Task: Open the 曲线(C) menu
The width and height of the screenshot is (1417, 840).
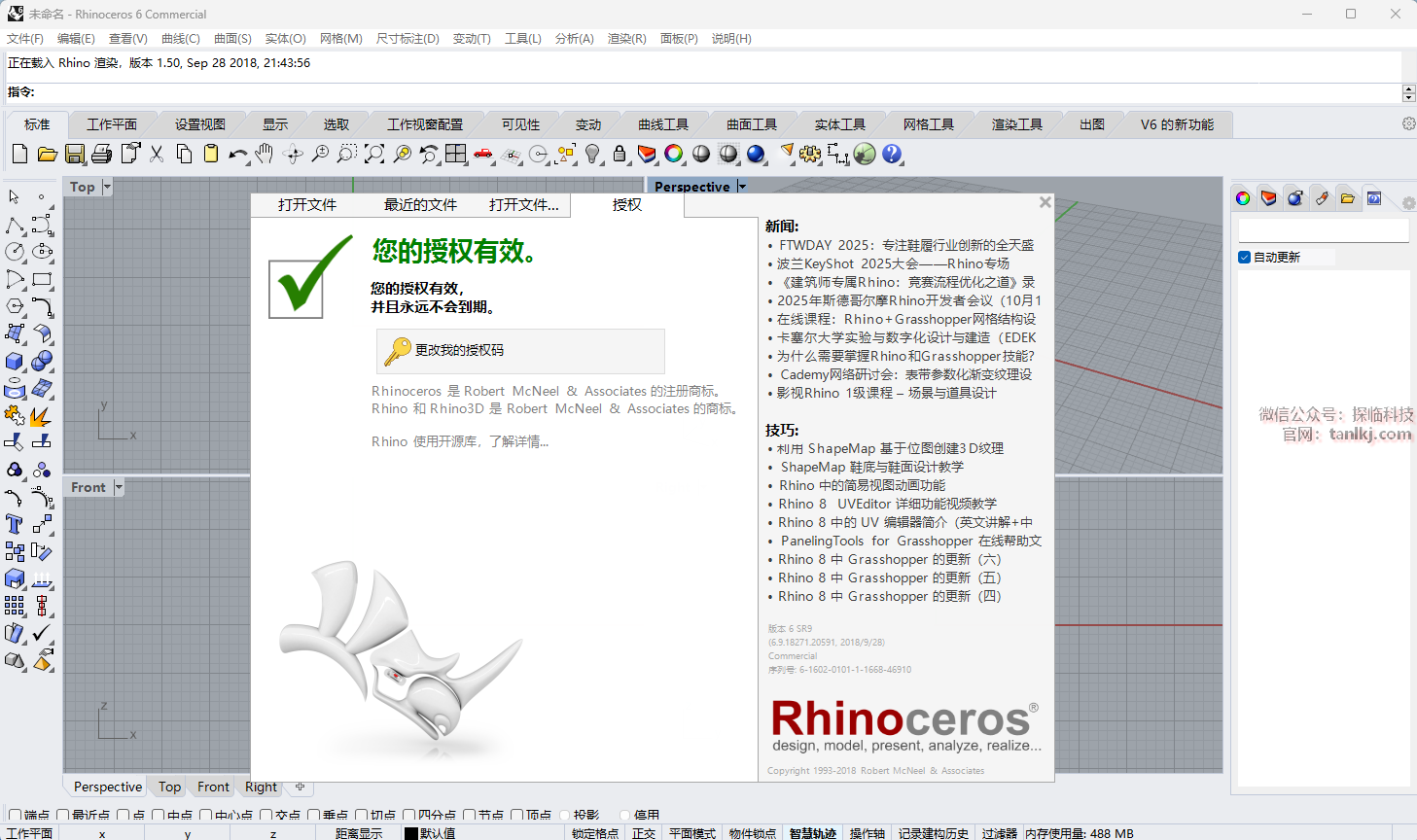Action: [180, 39]
